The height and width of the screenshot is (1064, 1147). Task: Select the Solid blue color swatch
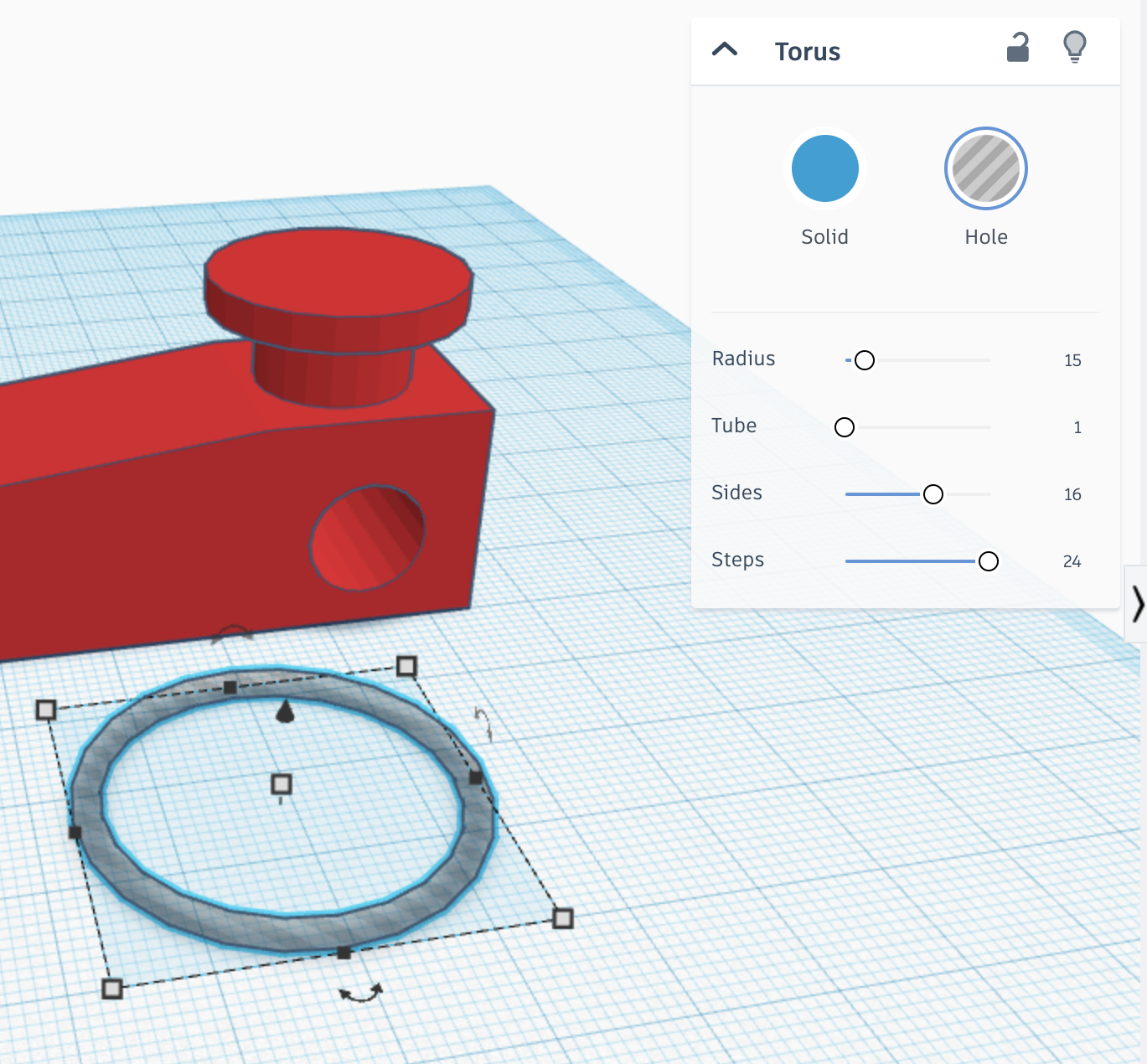[x=825, y=168]
